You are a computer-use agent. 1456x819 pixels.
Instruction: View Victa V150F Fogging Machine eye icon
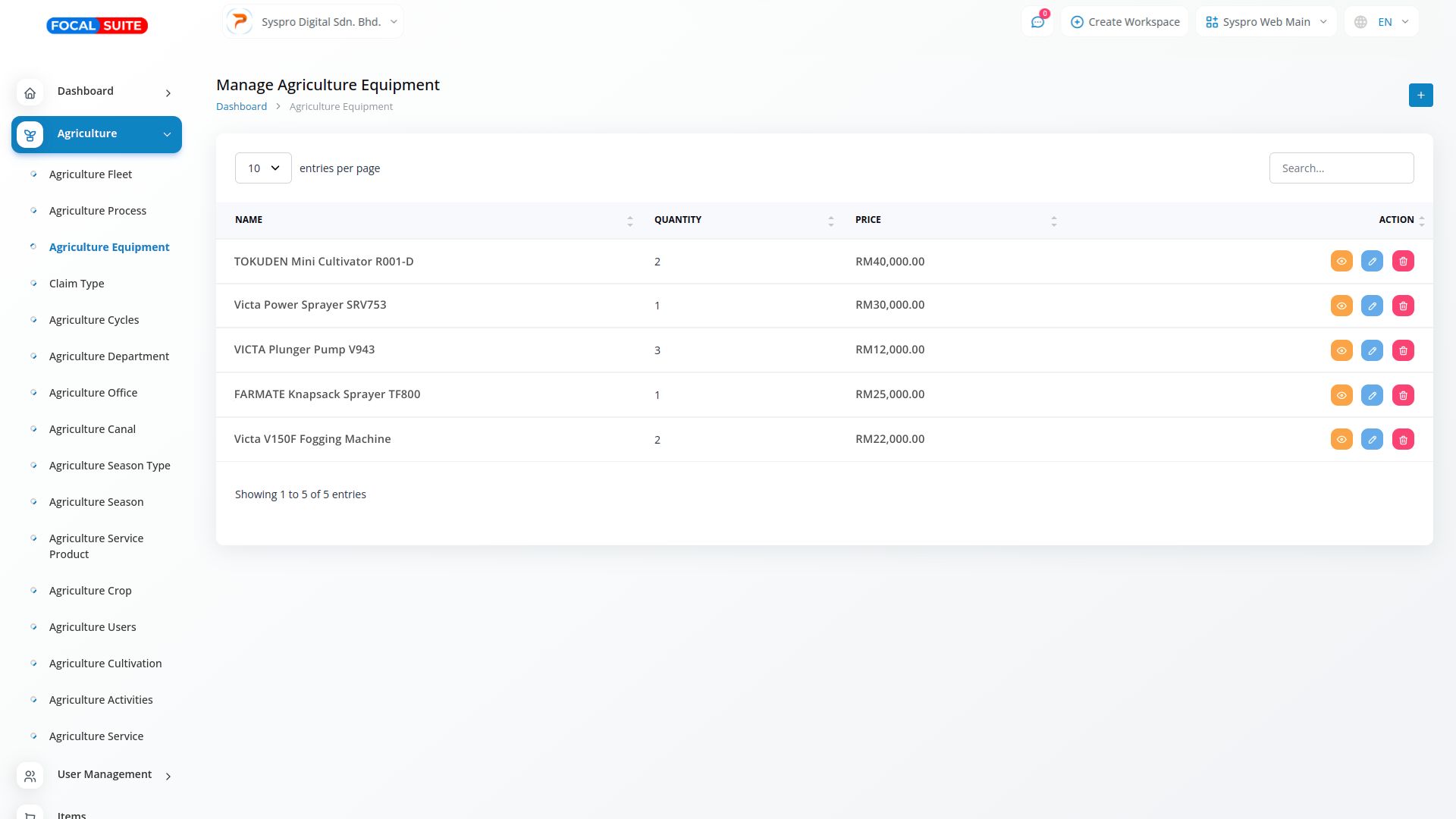point(1341,440)
